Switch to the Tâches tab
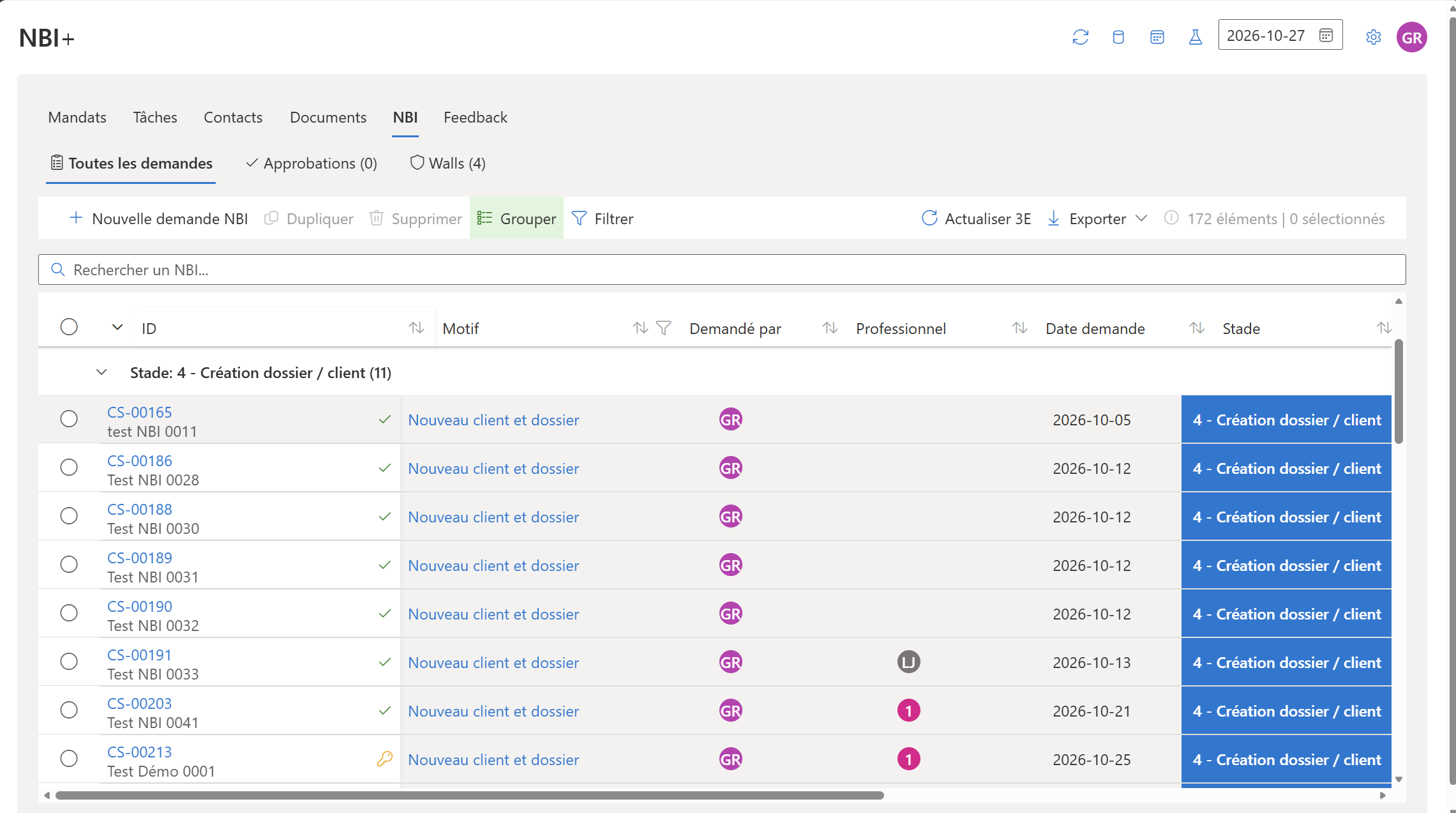The height and width of the screenshot is (813, 1456). point(155,118)
